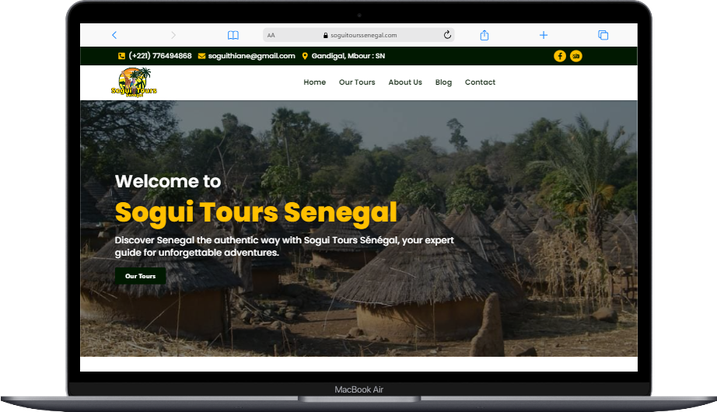The height and width of the screenshot is (412, 717).
Task: Click the soguithiane@gmail.com email link
Action: coord(251,56)
